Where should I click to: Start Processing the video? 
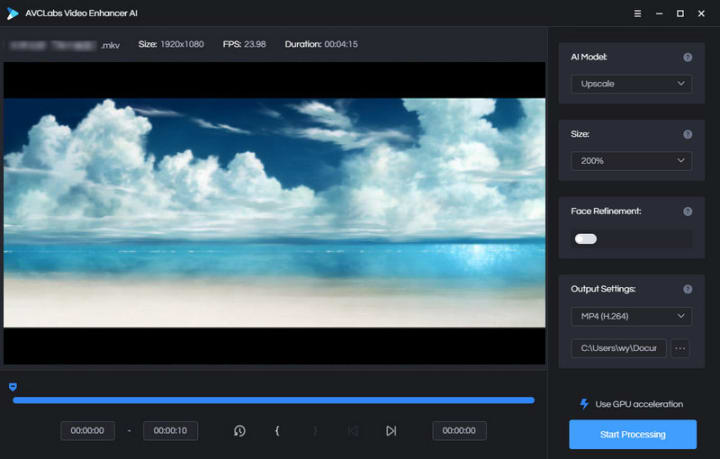(633, 434)
